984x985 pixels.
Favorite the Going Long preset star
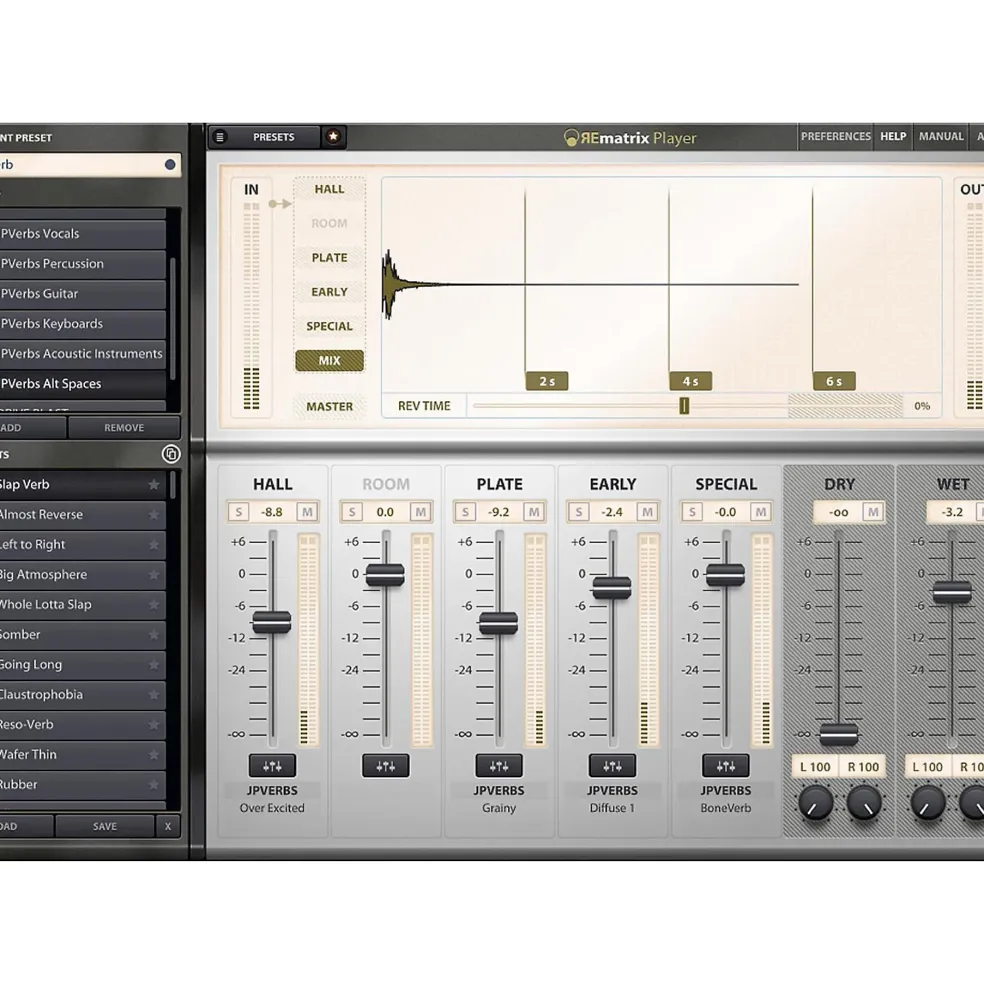[153, 665]
